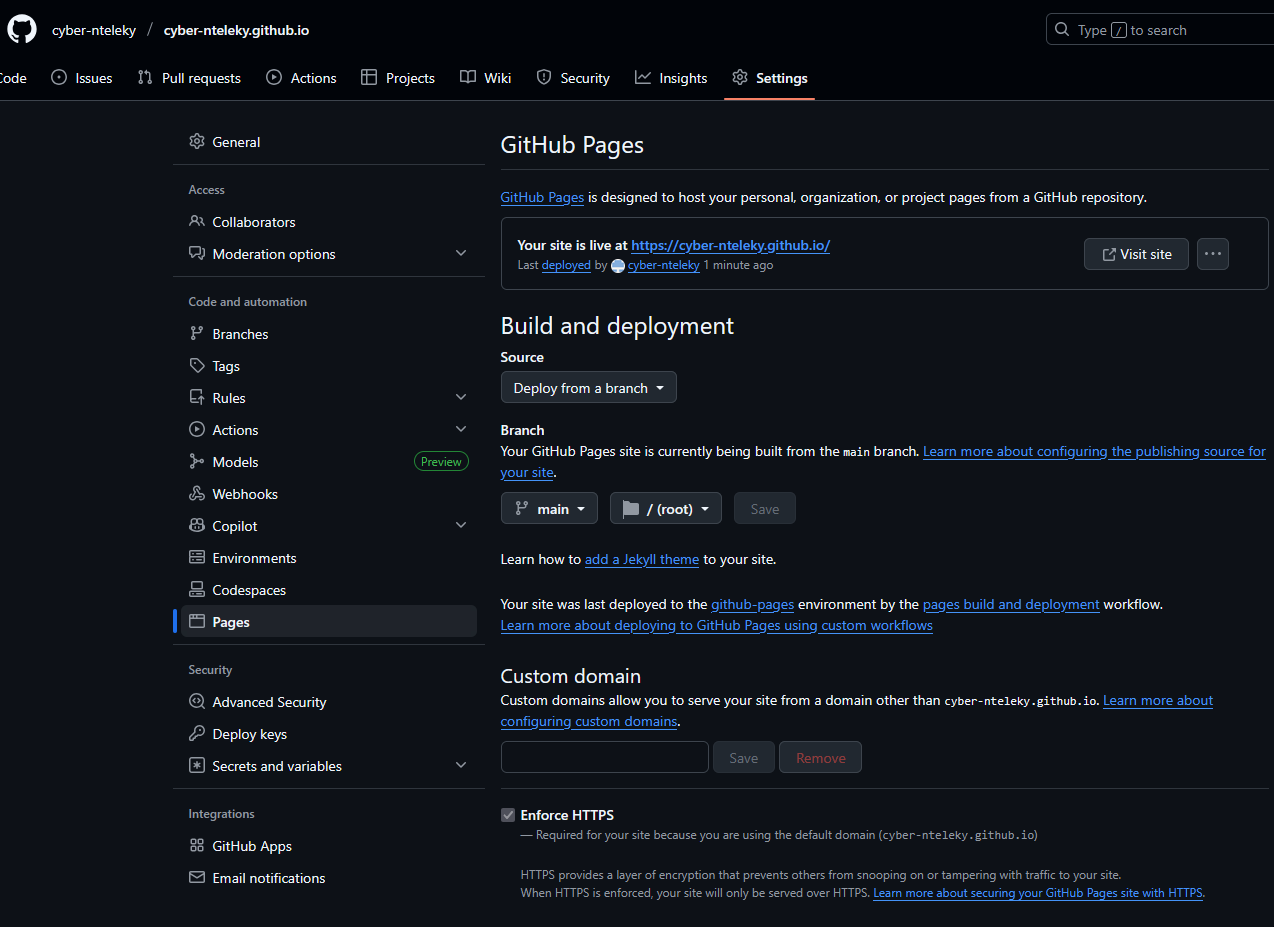Open Learn more about securing site with HTTPS
1274x927 pixels.
(x=1038, y=893)
